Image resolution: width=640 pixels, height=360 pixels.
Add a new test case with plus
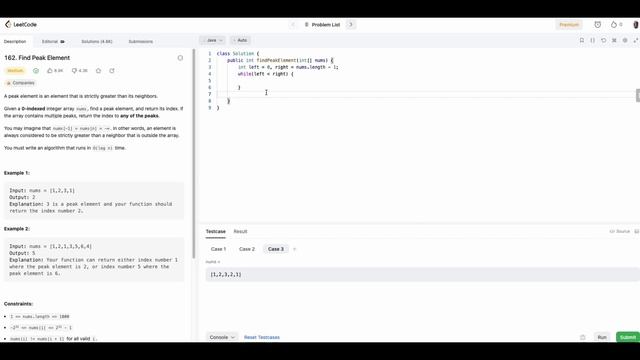coord(294,249)
